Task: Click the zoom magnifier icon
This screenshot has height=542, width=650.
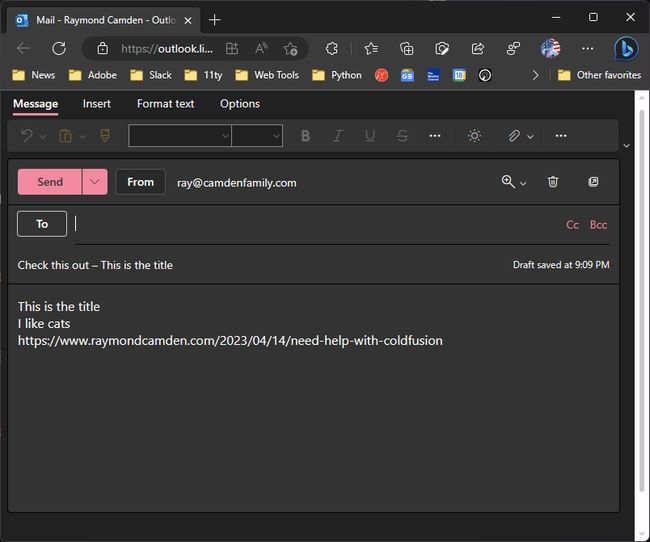Action: (509, 182)
